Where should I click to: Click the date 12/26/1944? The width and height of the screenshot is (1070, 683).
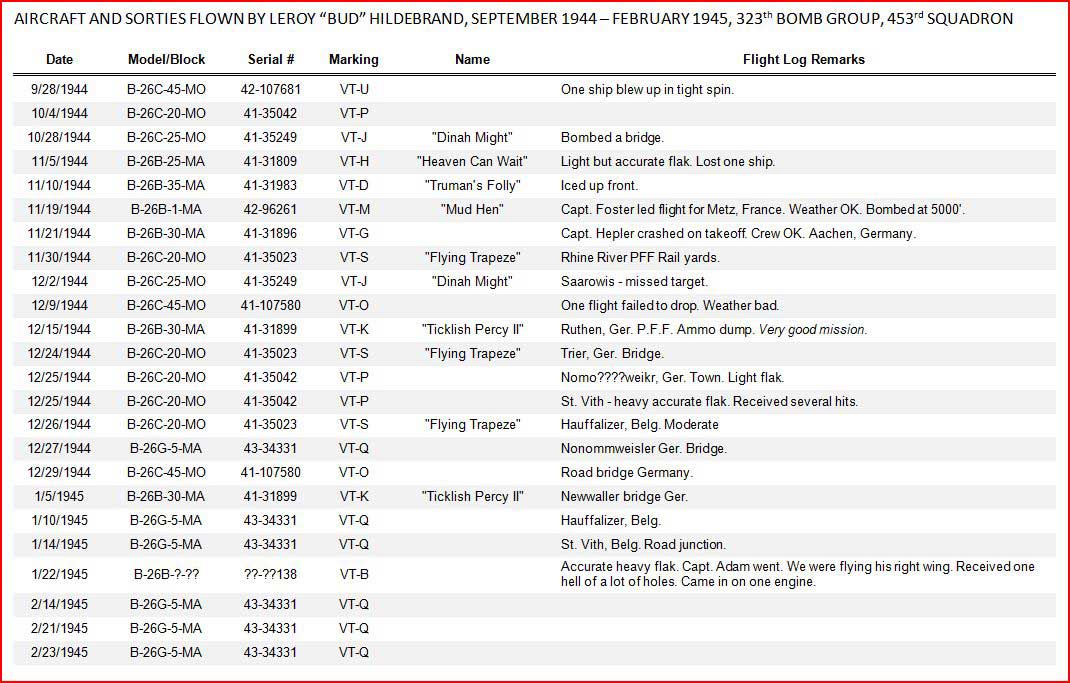(59, 424)
